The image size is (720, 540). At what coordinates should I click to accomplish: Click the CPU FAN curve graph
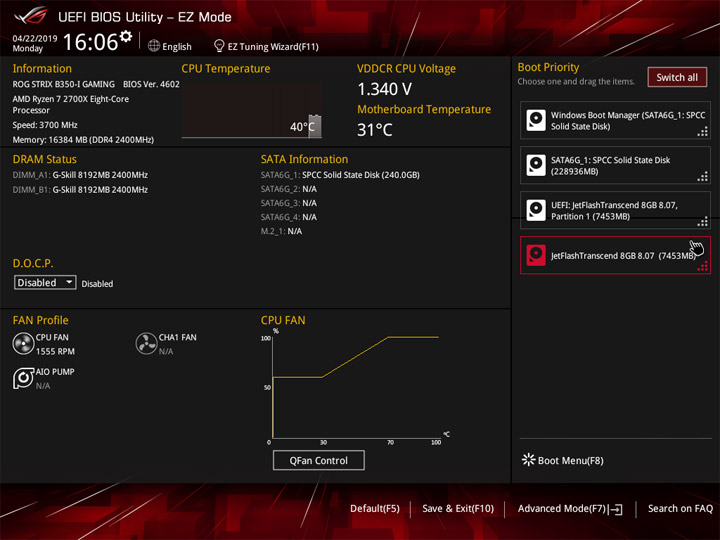pyautogui.click(x=356, y=387)
